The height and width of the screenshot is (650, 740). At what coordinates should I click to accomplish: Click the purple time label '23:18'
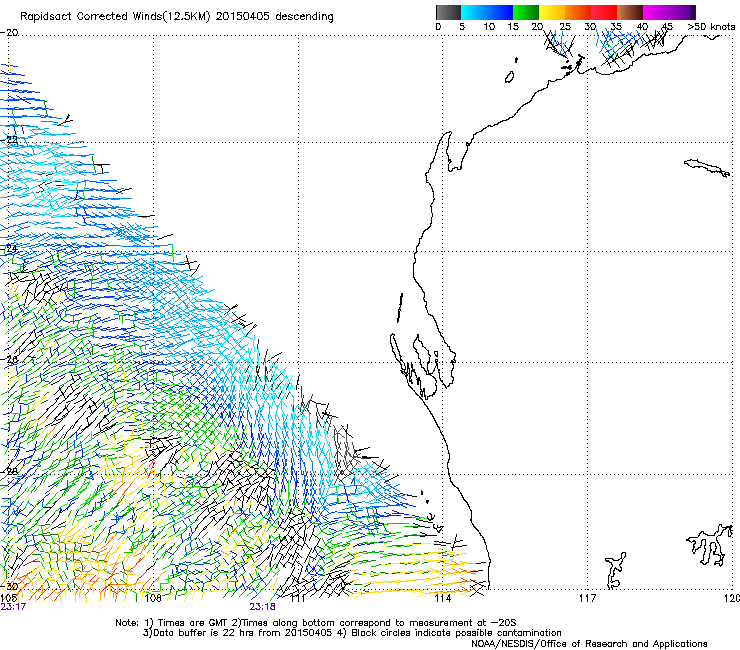[x=262, y=607]
